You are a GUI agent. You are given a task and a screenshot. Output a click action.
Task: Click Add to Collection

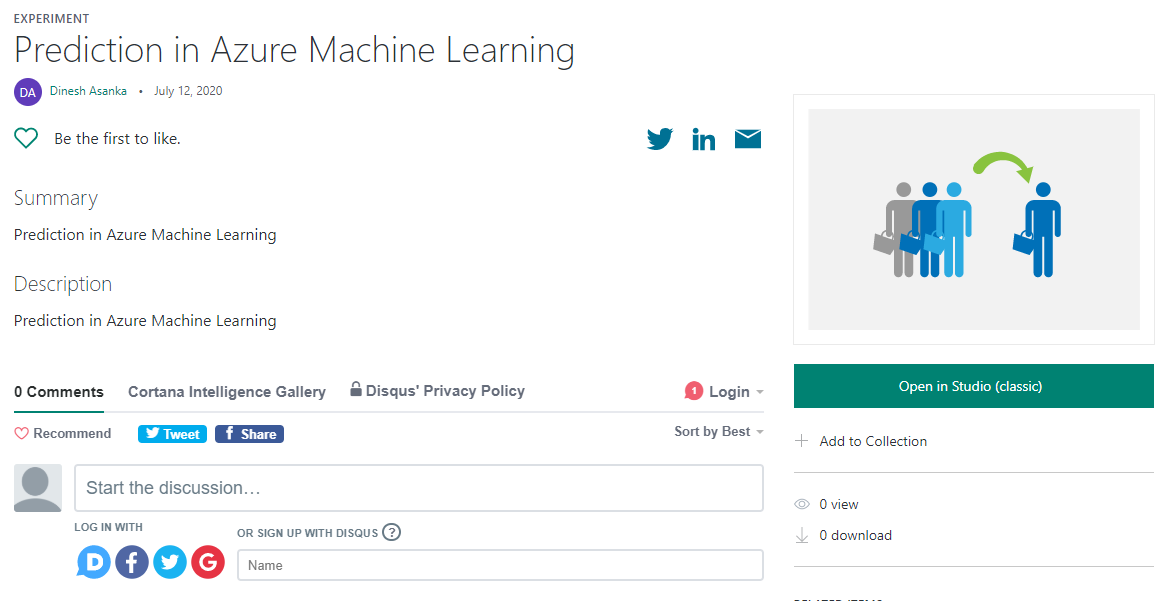point(872,441)
